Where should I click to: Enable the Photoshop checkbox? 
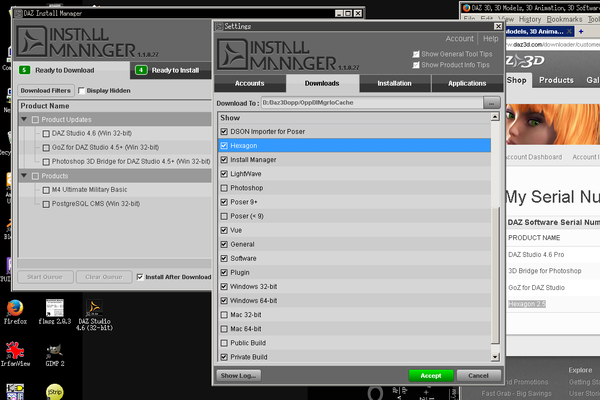pos(224,188)
